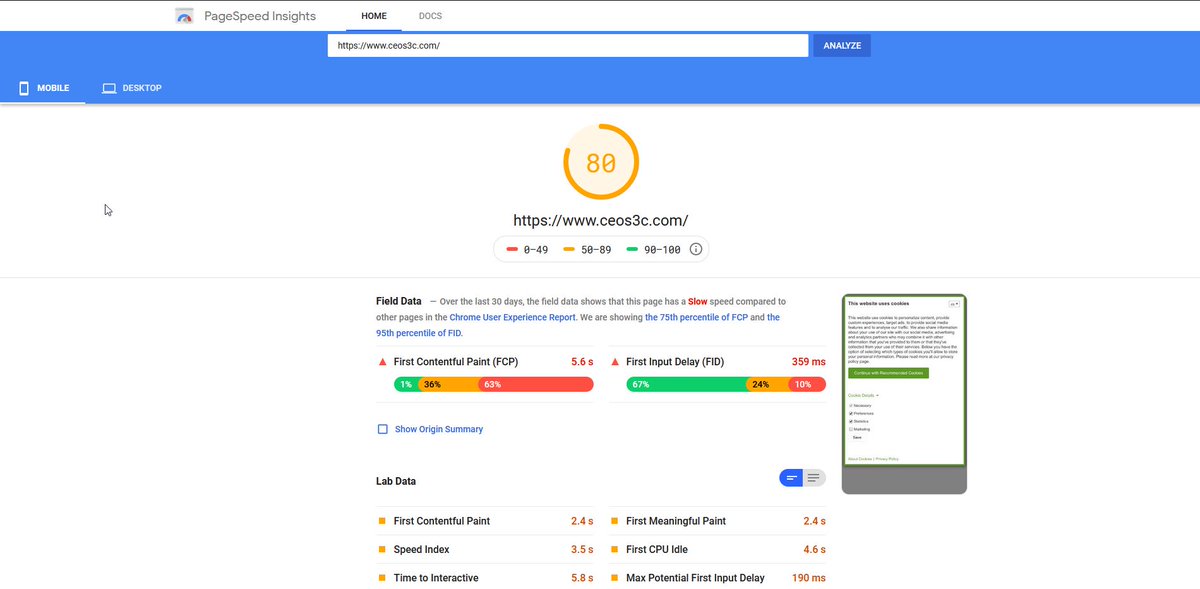1200x589 pixels.
Task: Toggle Lab Data to the list view
Action: coord(813,478)
